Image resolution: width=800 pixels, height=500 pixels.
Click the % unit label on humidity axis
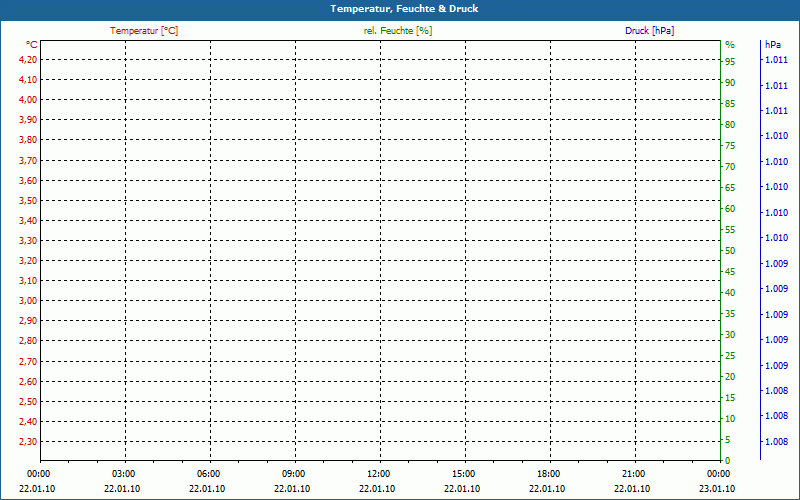(730, 45)
